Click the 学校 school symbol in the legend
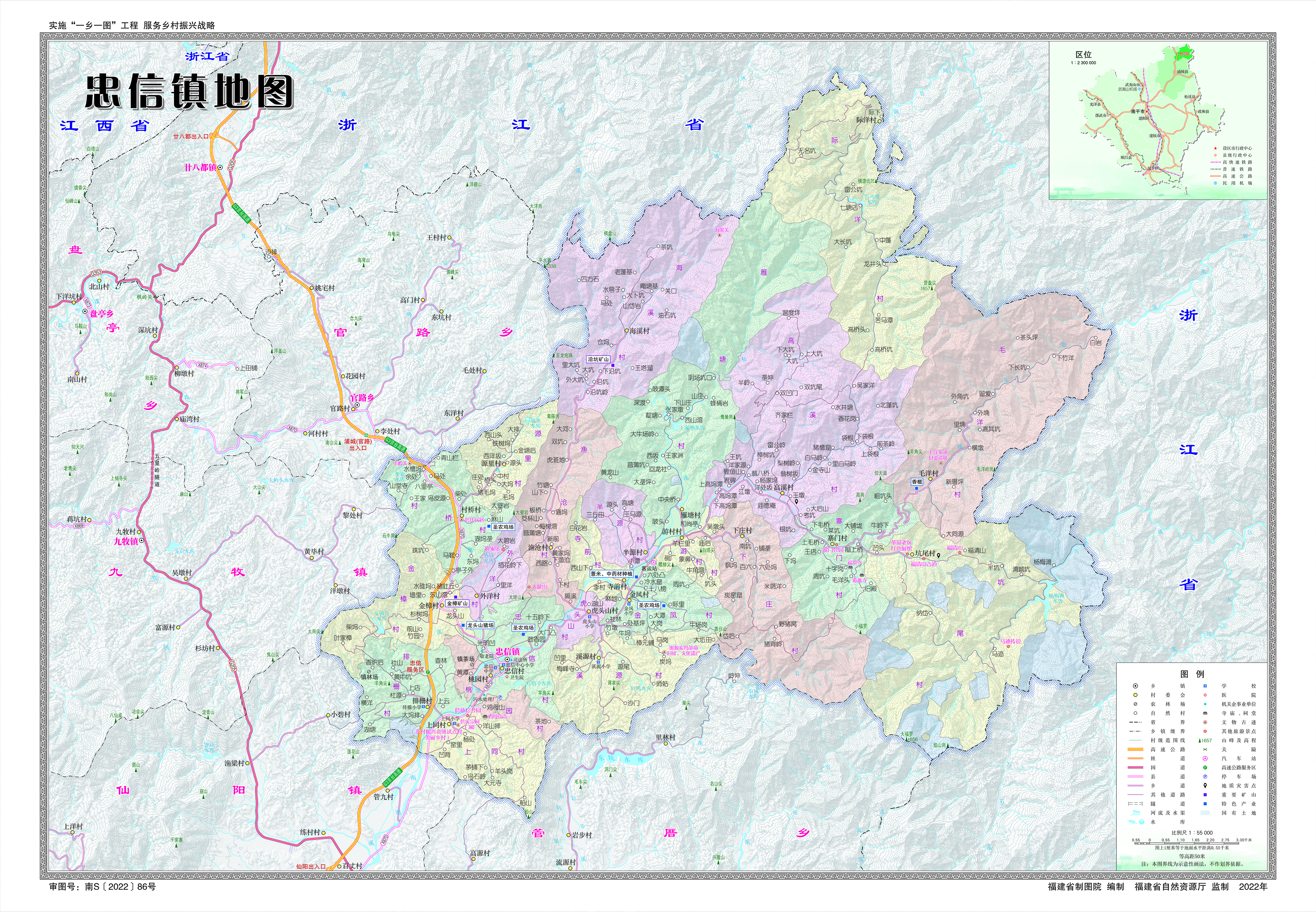 point(1205,686)
